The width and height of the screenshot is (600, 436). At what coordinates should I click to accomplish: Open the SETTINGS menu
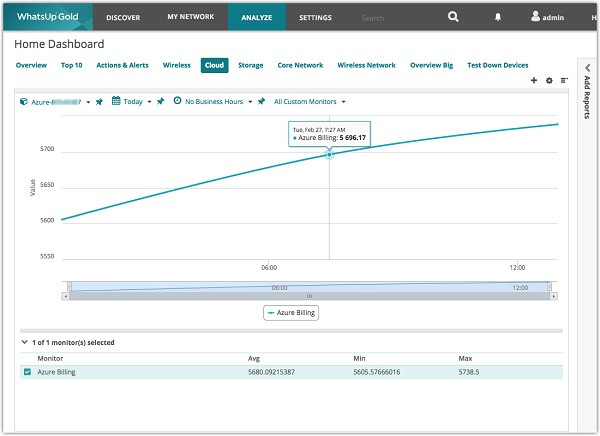[x=315, y=17]
